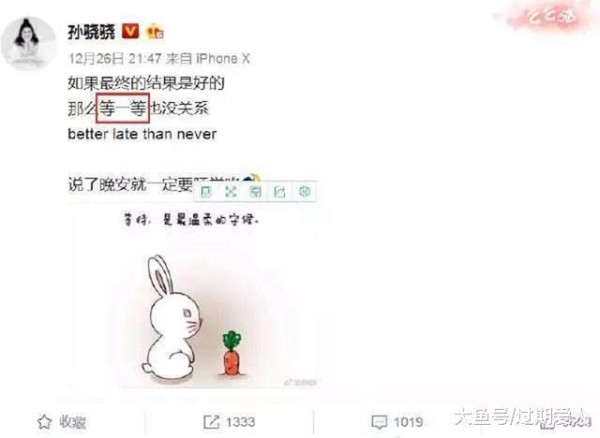Open the post timestamp 12月26日 21:47
This screenshot has height=438, width=600.
pyautogui.click(x=114, y=59)
